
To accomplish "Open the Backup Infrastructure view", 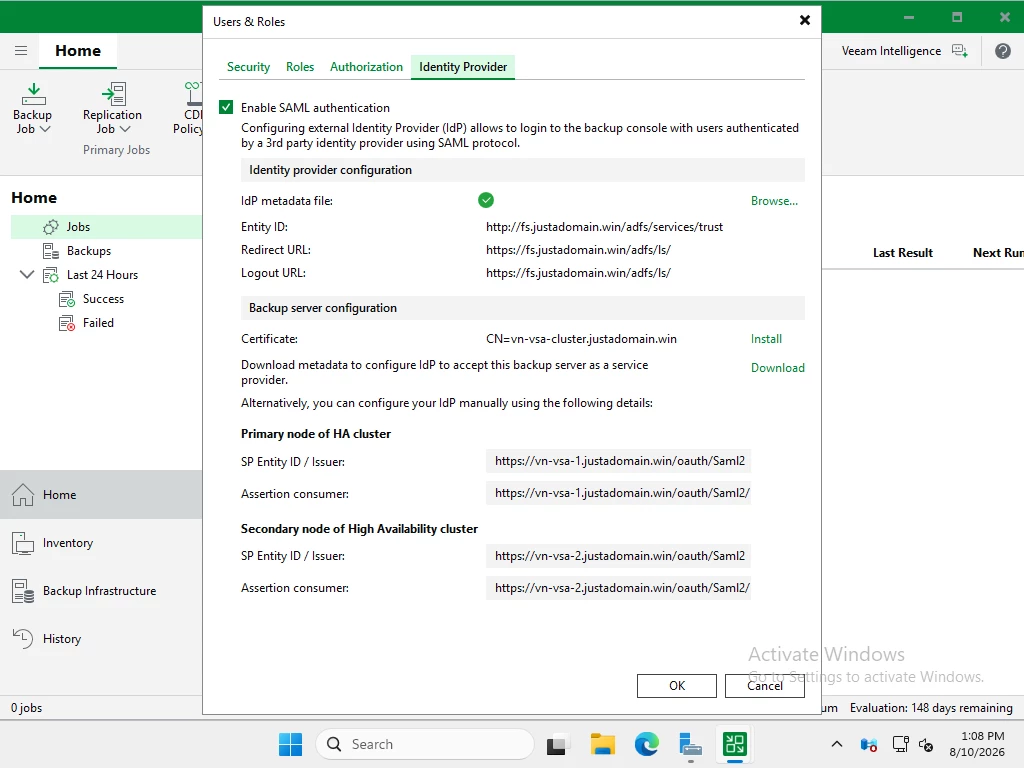I will pos(101,591).
